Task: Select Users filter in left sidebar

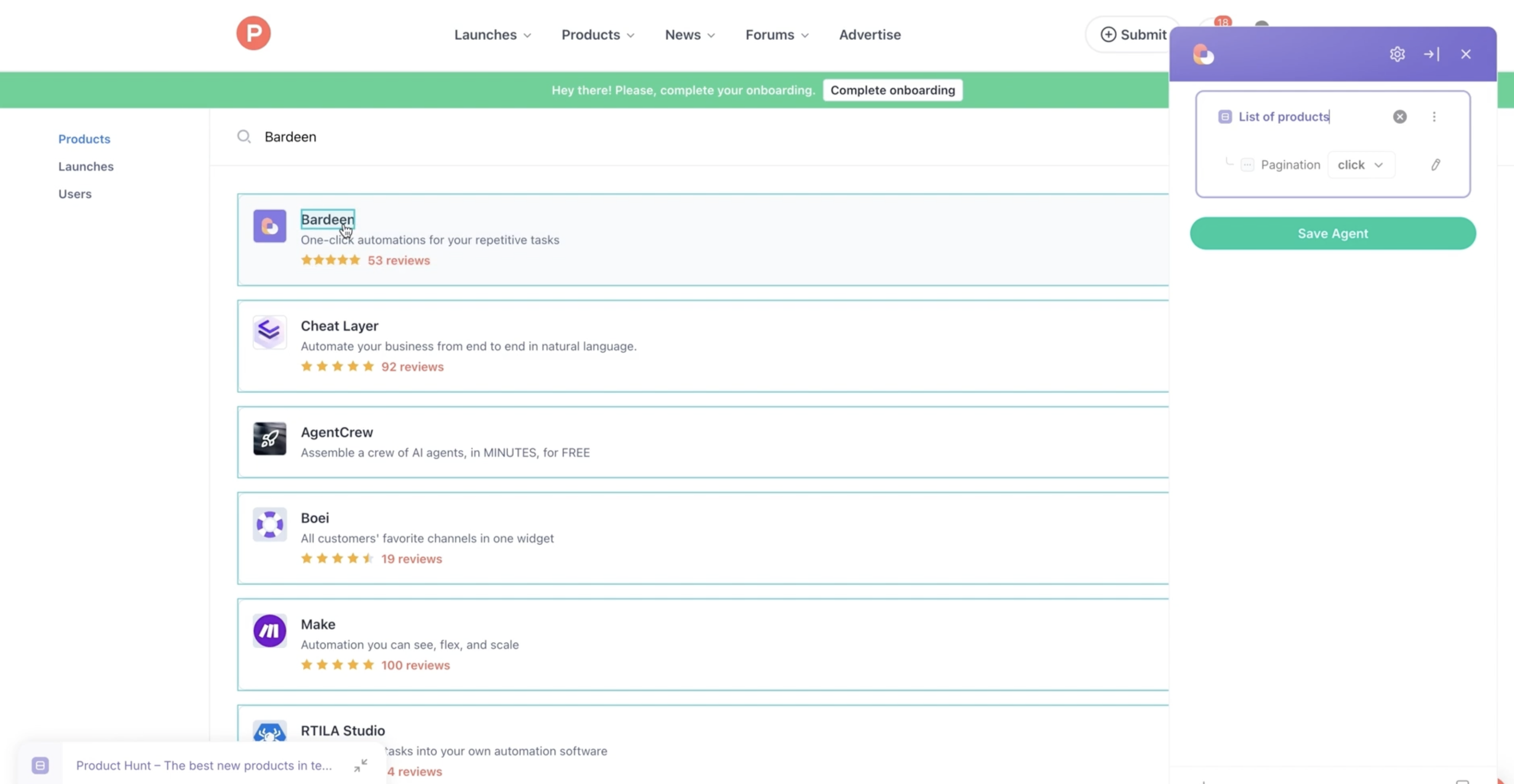Action: tap(75, 195)
